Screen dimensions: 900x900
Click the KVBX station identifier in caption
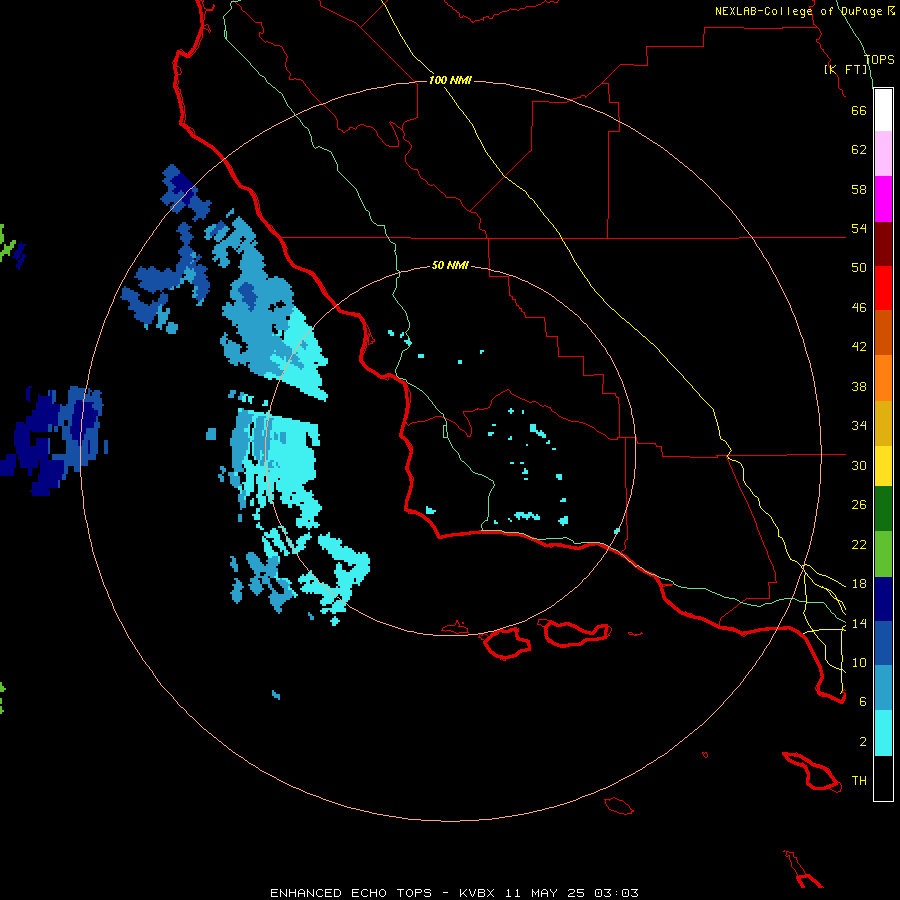(x=477, y=893)
